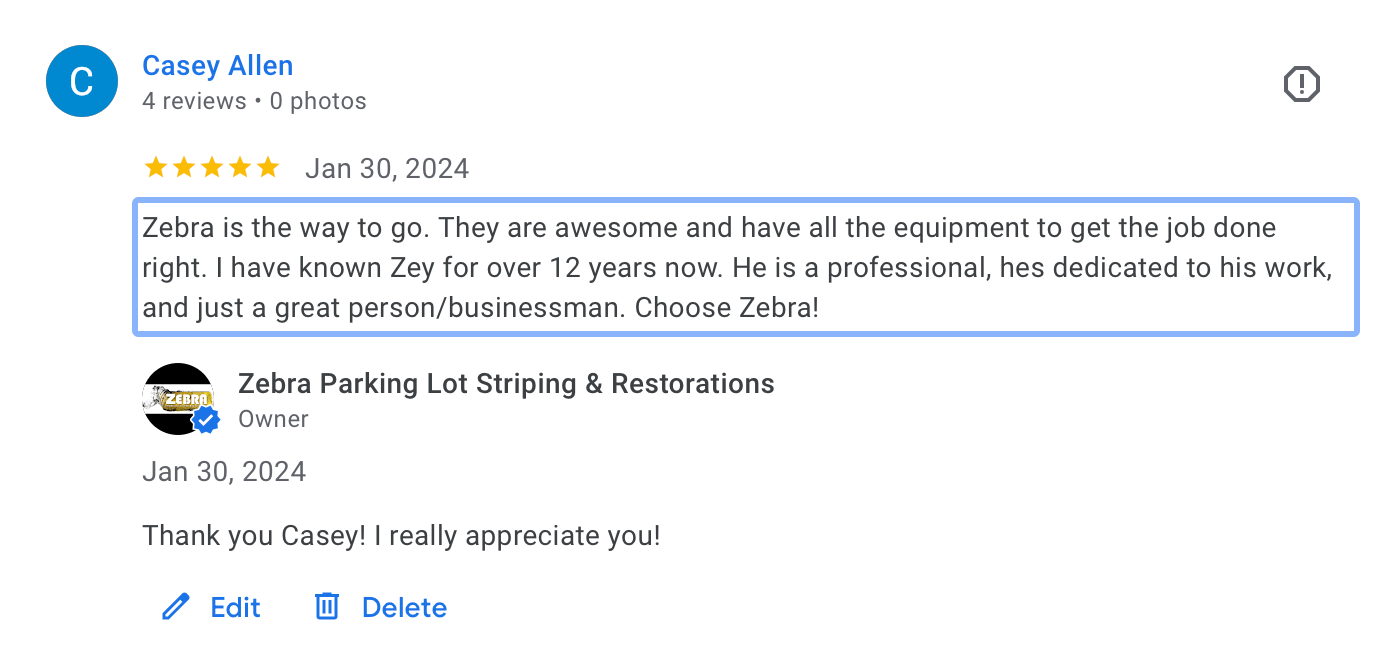Click the "4 reviews • 0 photos" text
The height and width of the screenshot is (664, 1390).
pos(254,101)
